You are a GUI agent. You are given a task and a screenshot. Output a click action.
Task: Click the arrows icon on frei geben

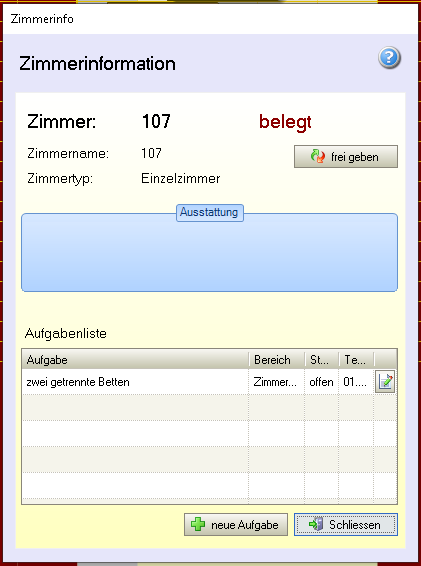tap(317, 157)
